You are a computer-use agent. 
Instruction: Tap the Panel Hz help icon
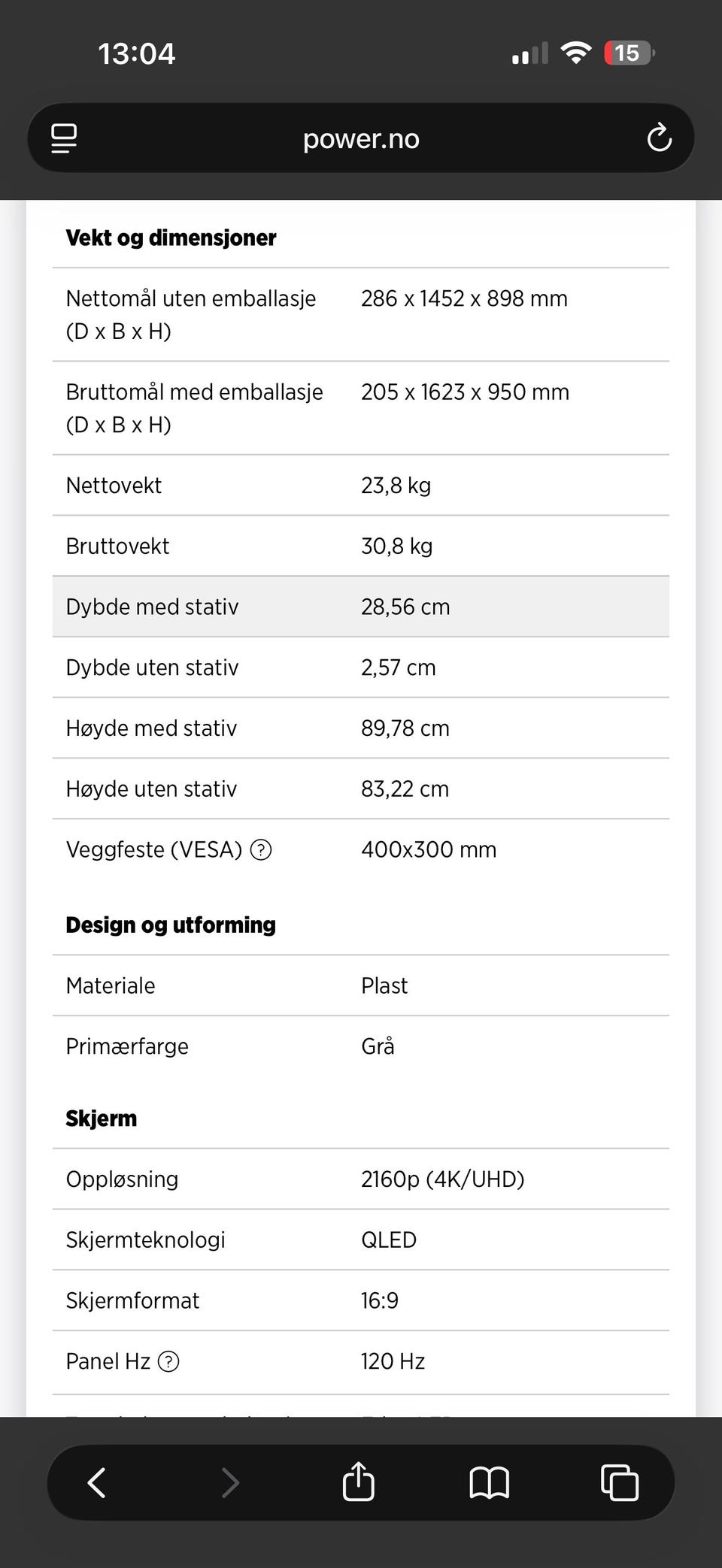tap(168, 1361)
